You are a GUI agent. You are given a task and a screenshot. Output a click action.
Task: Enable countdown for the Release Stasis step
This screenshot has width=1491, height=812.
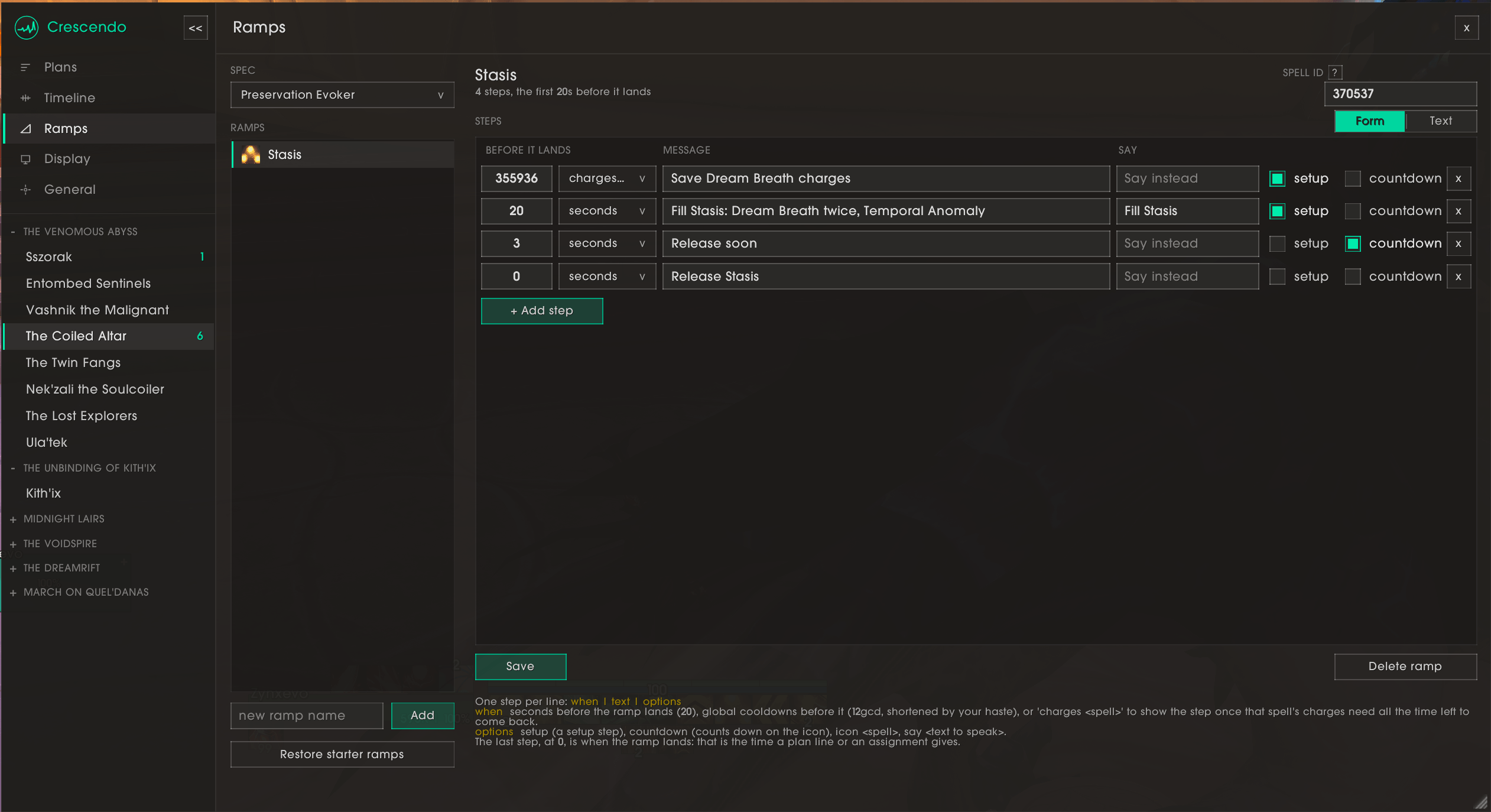tap(1353, 277)
